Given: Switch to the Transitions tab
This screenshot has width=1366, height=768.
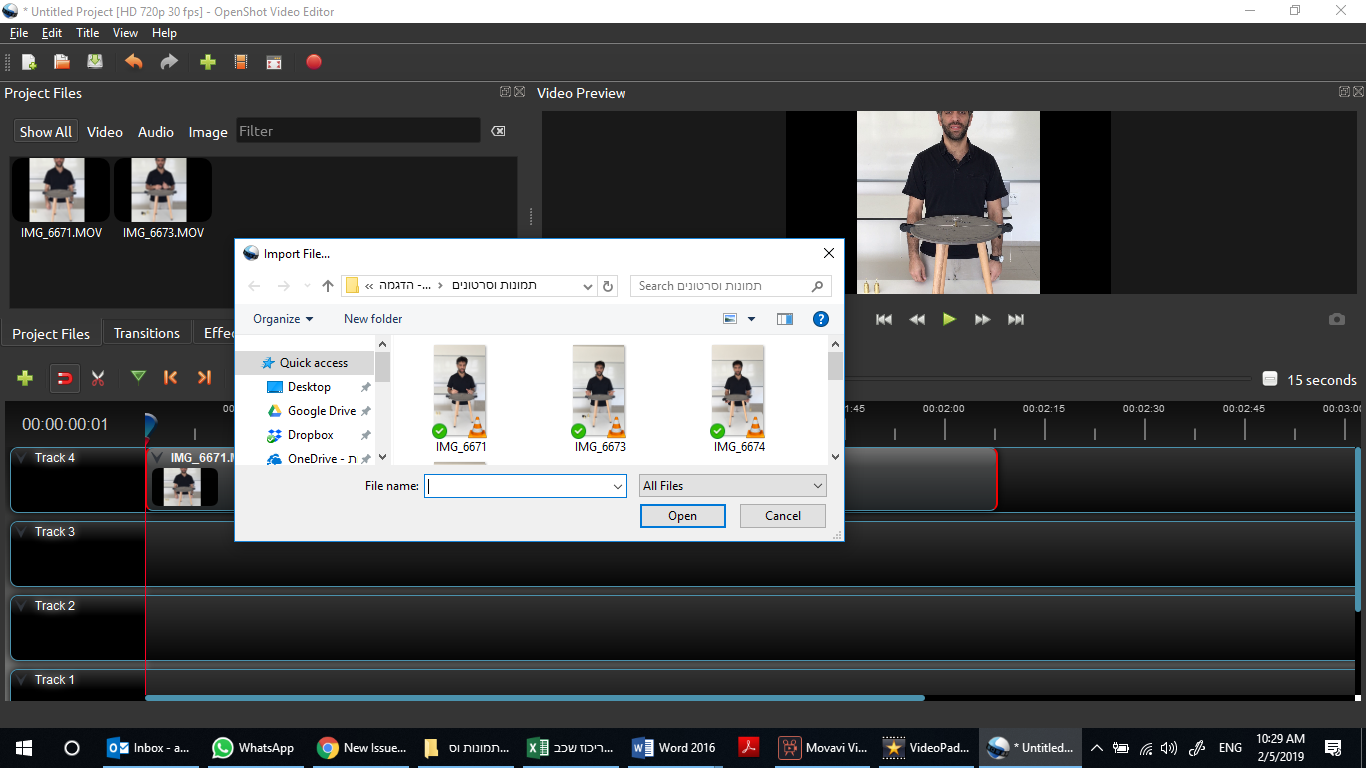Looking at the screenshot, I should point(146,332).
